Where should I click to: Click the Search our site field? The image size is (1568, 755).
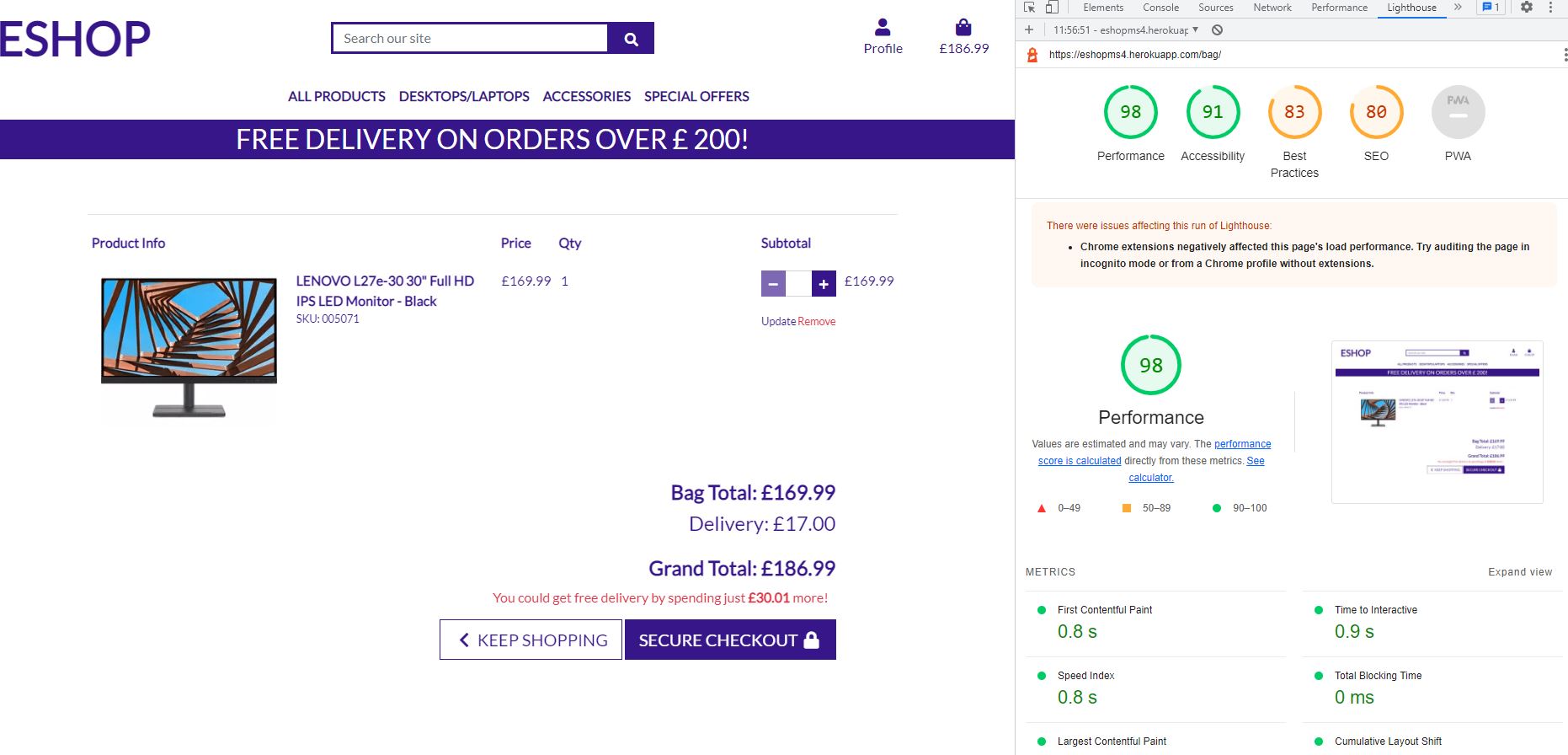[470, 39]
